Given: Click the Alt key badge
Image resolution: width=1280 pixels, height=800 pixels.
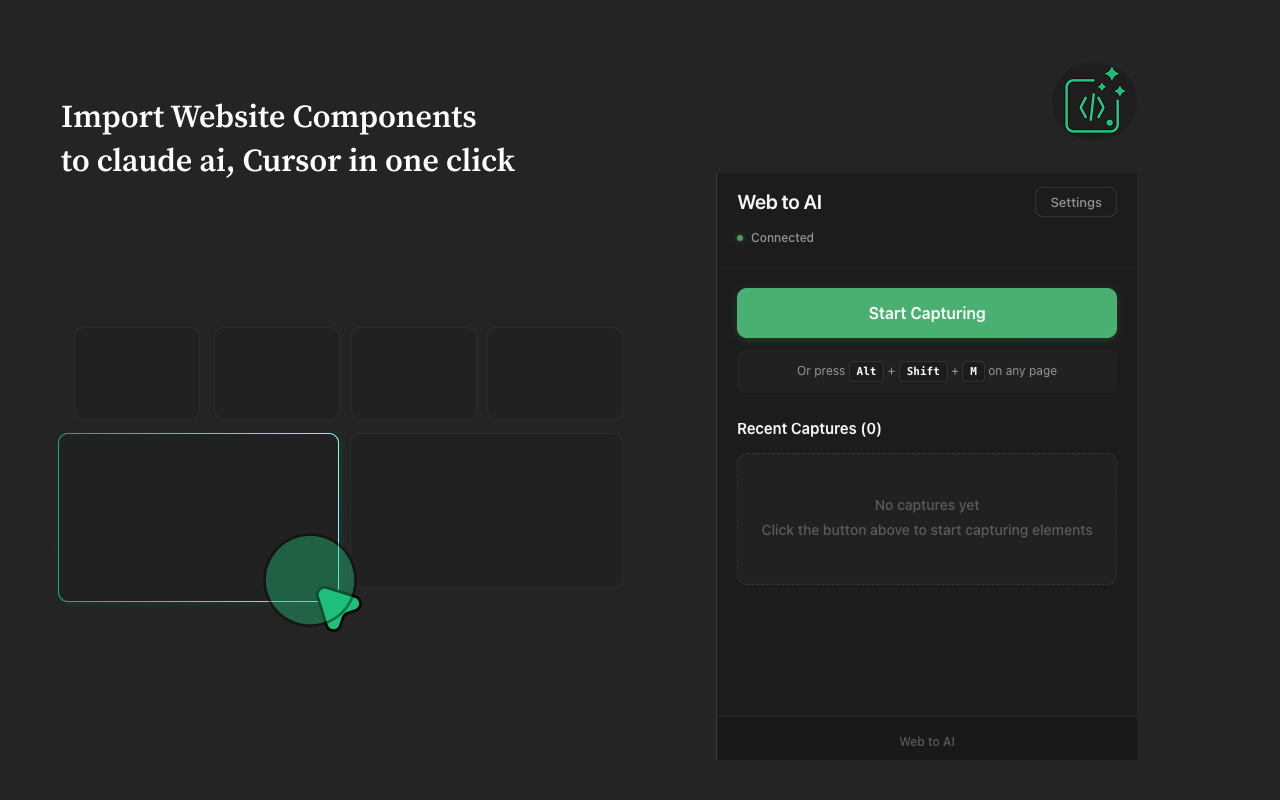Looking at the screenshot, I should pyautogui.click(x=866, y=371).
